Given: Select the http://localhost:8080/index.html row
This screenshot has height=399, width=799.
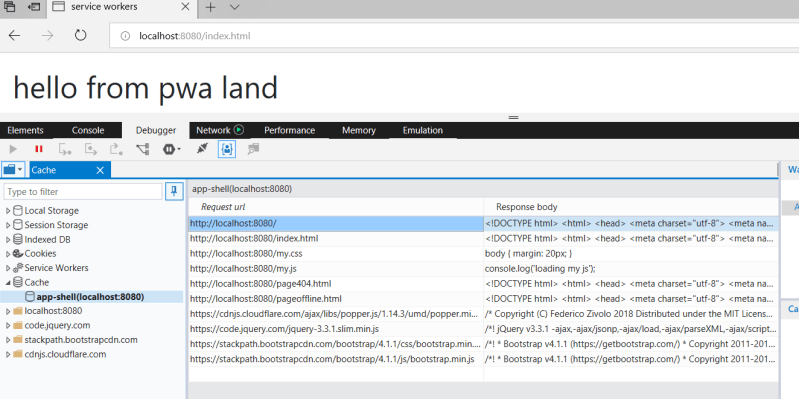Looking at the screenshot, I should 483,238.
